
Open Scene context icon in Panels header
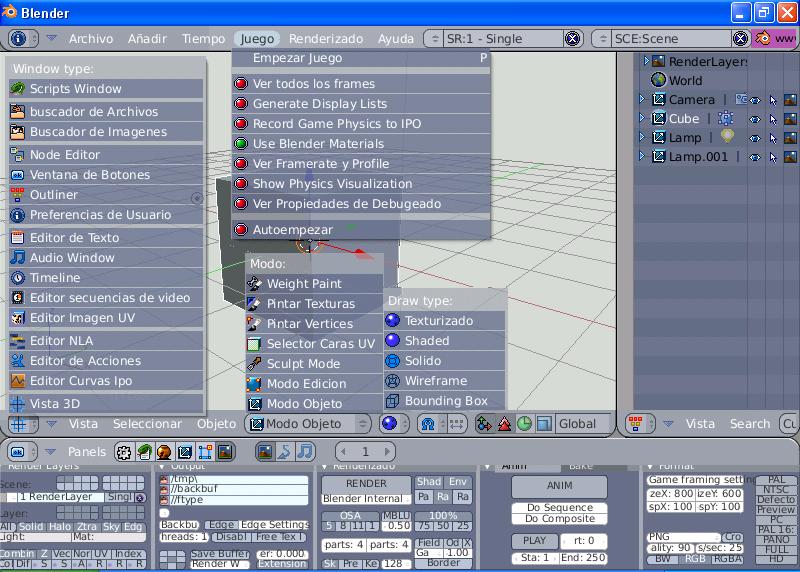pos(225,452)
